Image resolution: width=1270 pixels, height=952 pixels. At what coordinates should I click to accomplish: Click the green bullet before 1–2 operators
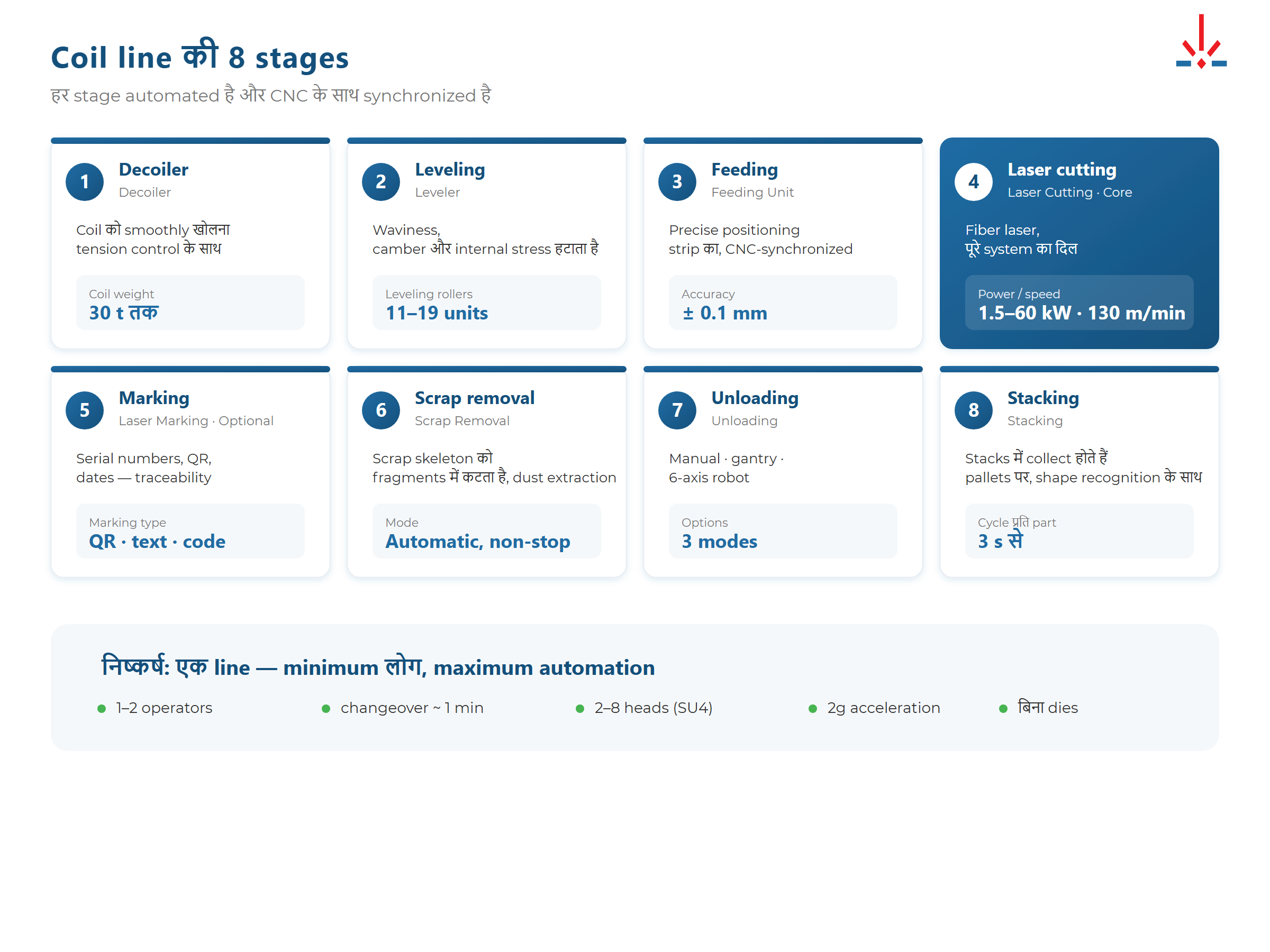[x=102, y=709]
